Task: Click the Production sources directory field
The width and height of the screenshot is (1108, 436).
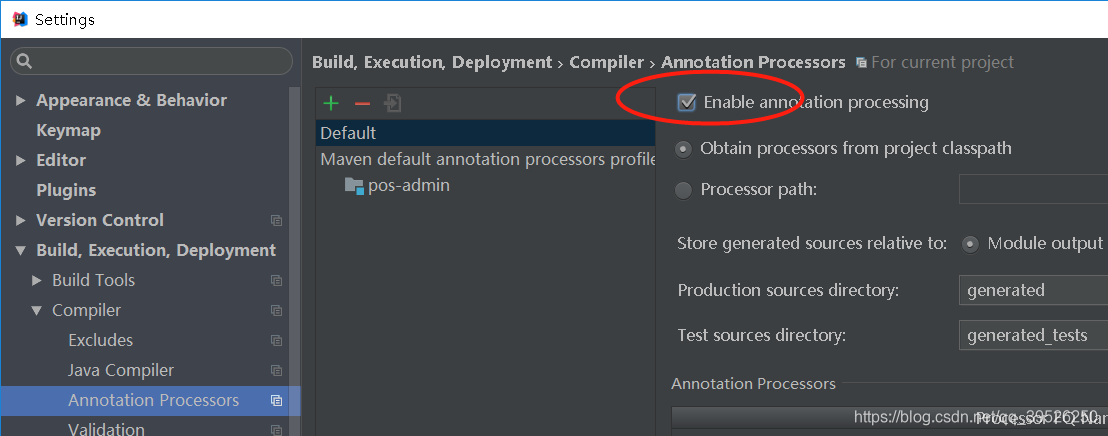Action: (1030, 290)
